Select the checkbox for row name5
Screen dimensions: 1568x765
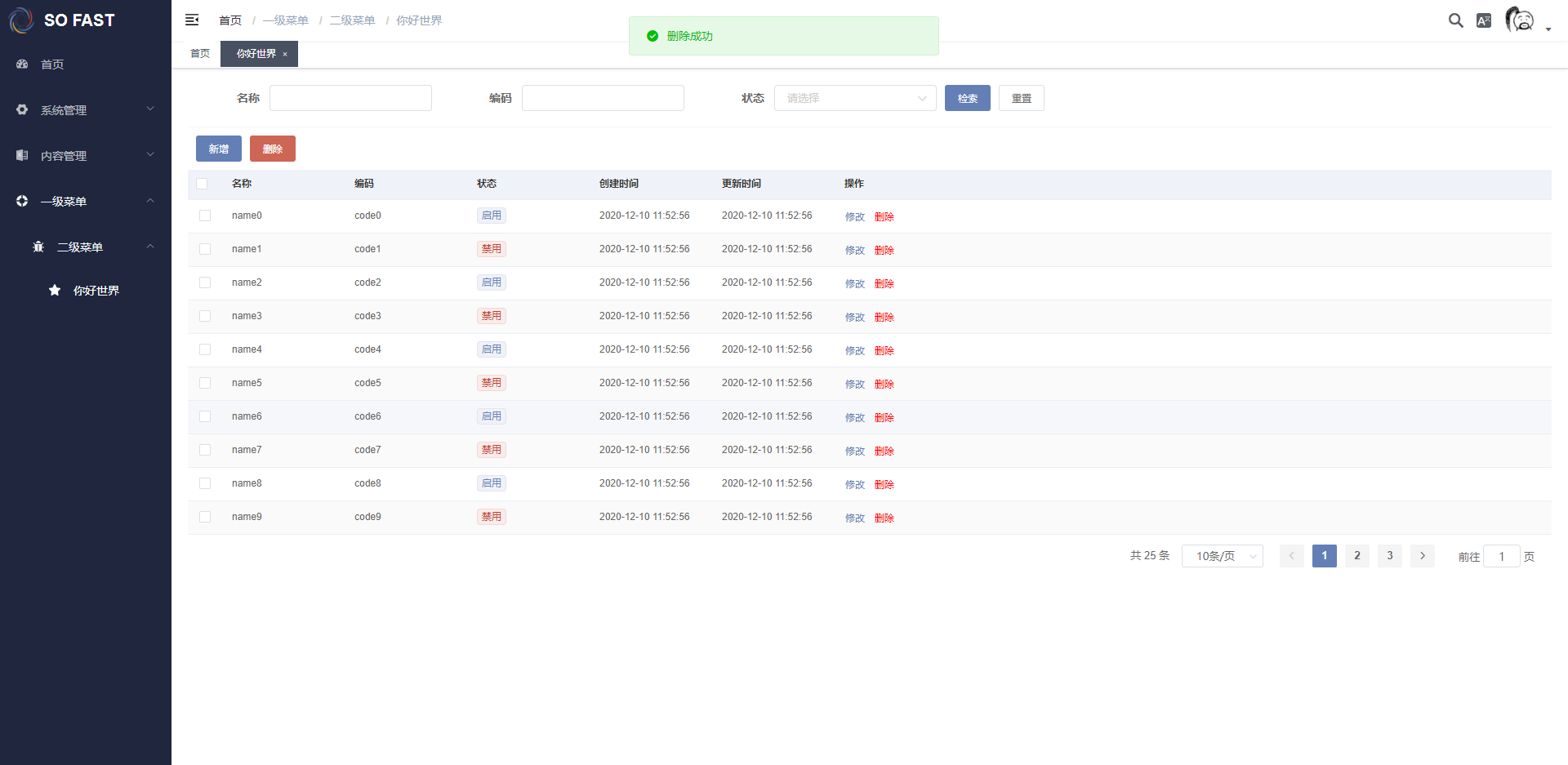coord(205,383)
